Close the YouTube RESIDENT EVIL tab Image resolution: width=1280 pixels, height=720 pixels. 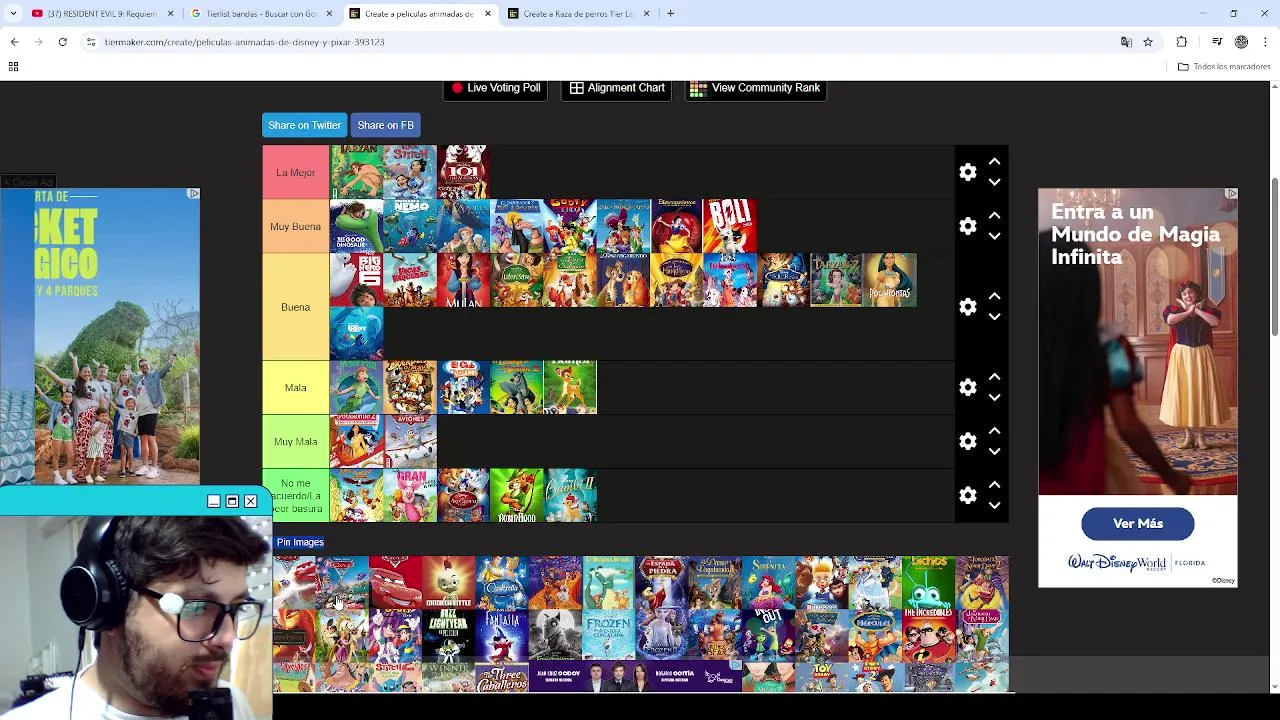tap(170, 14)
